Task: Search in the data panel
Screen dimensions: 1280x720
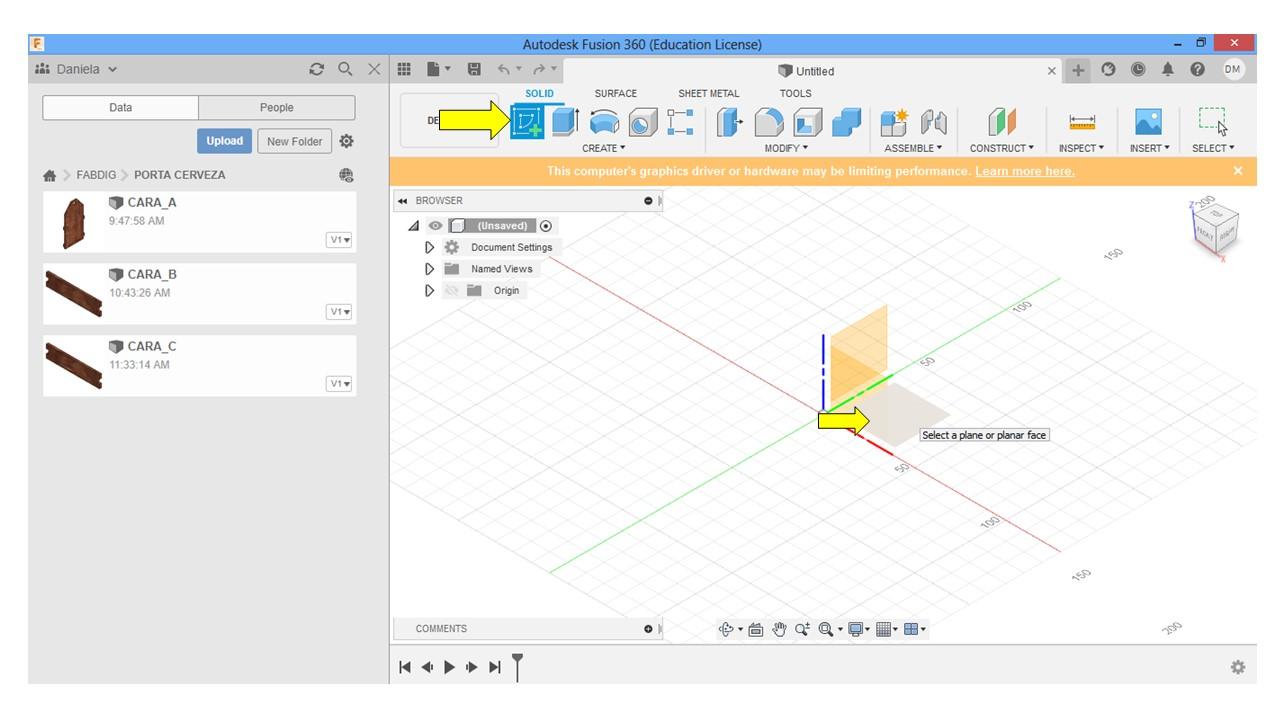Action: click(345, 69)
